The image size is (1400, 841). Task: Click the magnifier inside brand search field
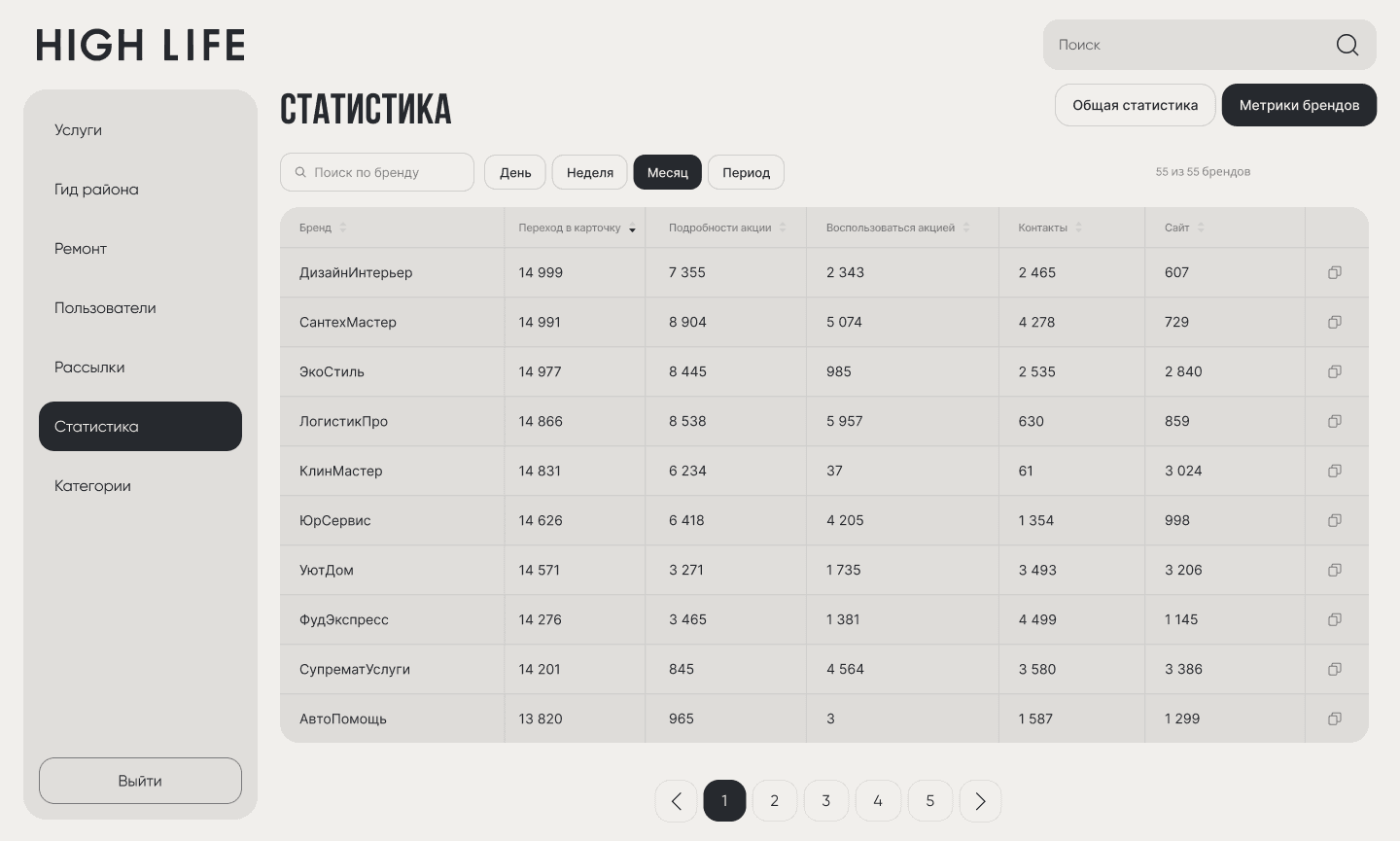click(x=300, y=172)
